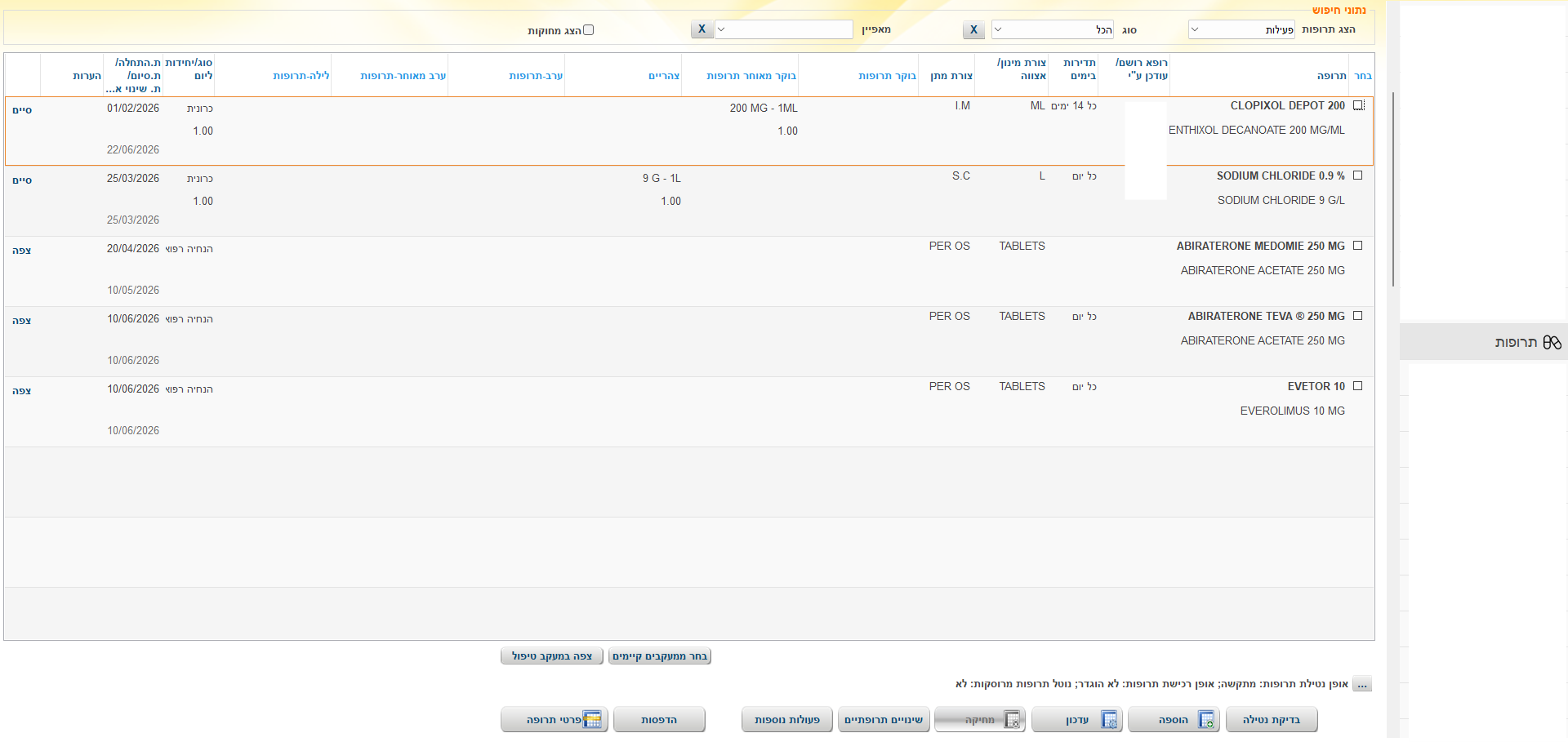Click the delete icon on the מחיקה button
The width and height of the screenshot is (1568, 742).
point(1012,720)
